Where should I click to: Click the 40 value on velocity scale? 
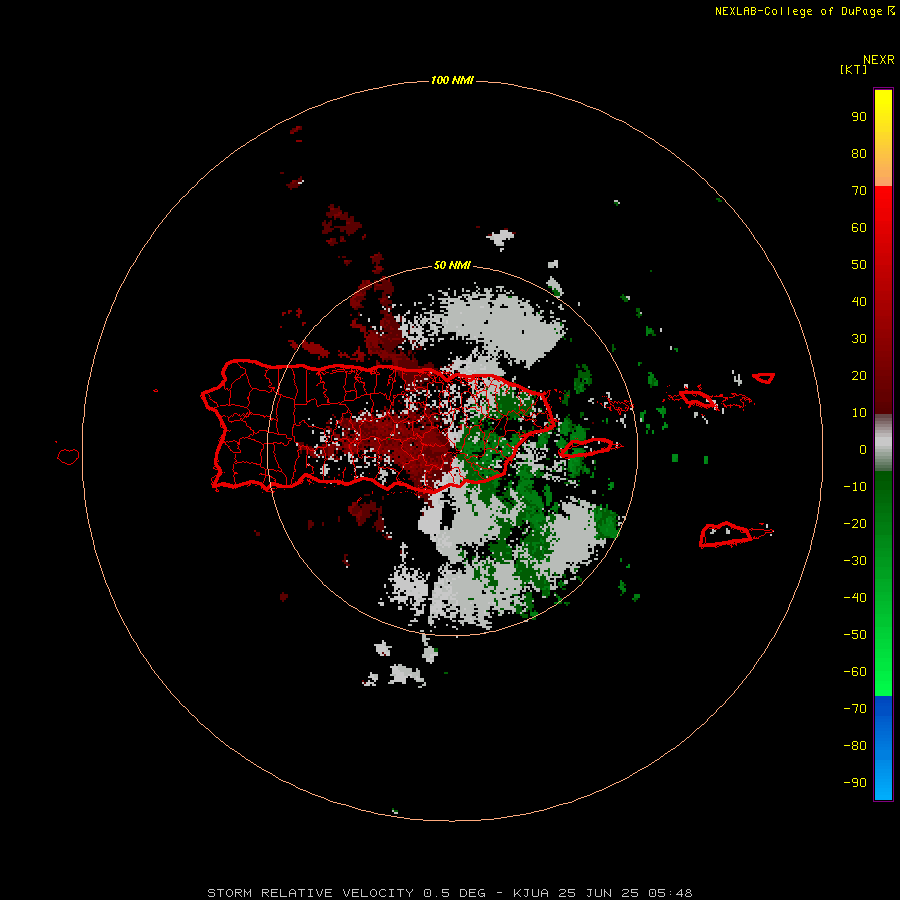pyautogui.click(x=859, y=301)
